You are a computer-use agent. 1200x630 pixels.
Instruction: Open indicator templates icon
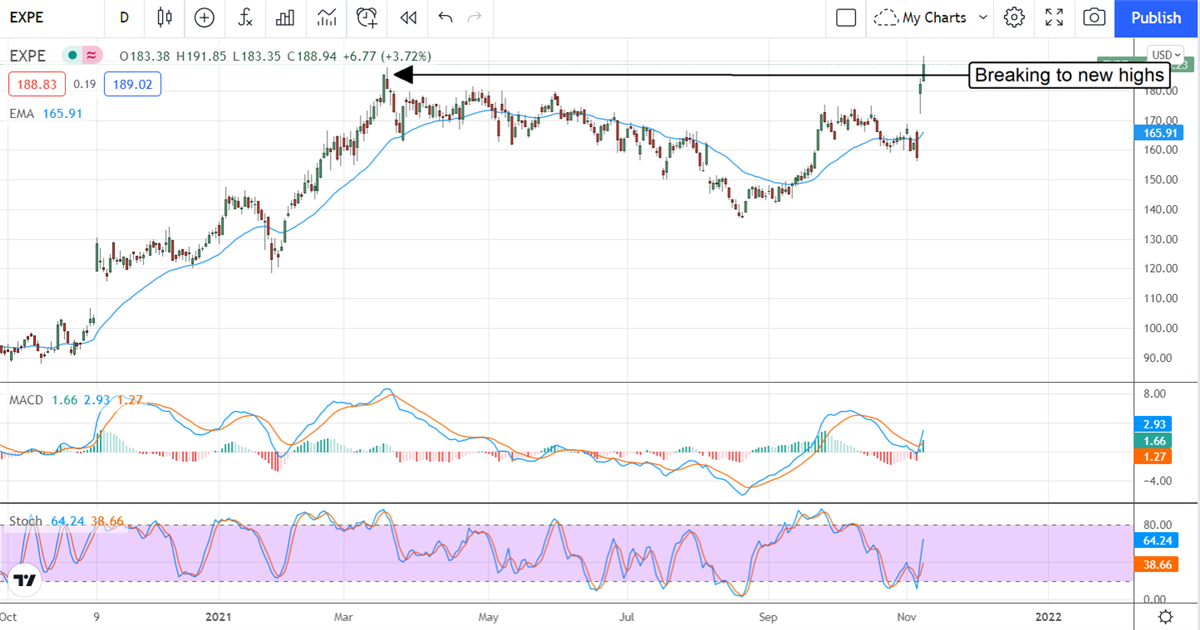[x=326, y=17]
